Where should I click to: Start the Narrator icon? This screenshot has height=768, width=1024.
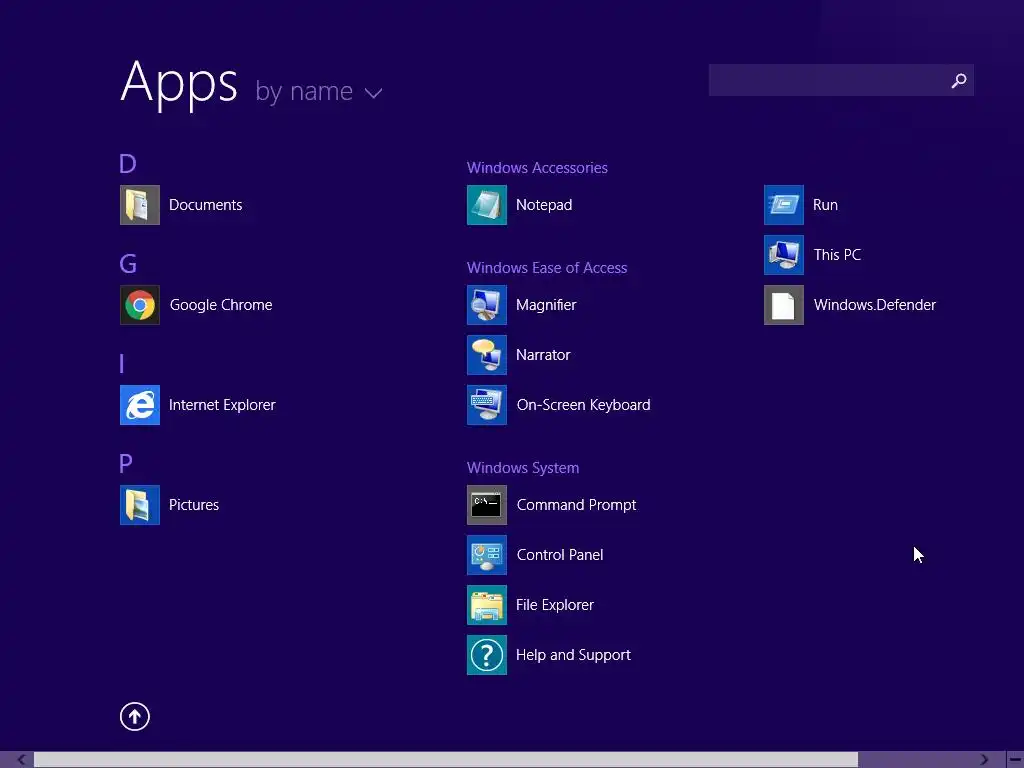487,355
